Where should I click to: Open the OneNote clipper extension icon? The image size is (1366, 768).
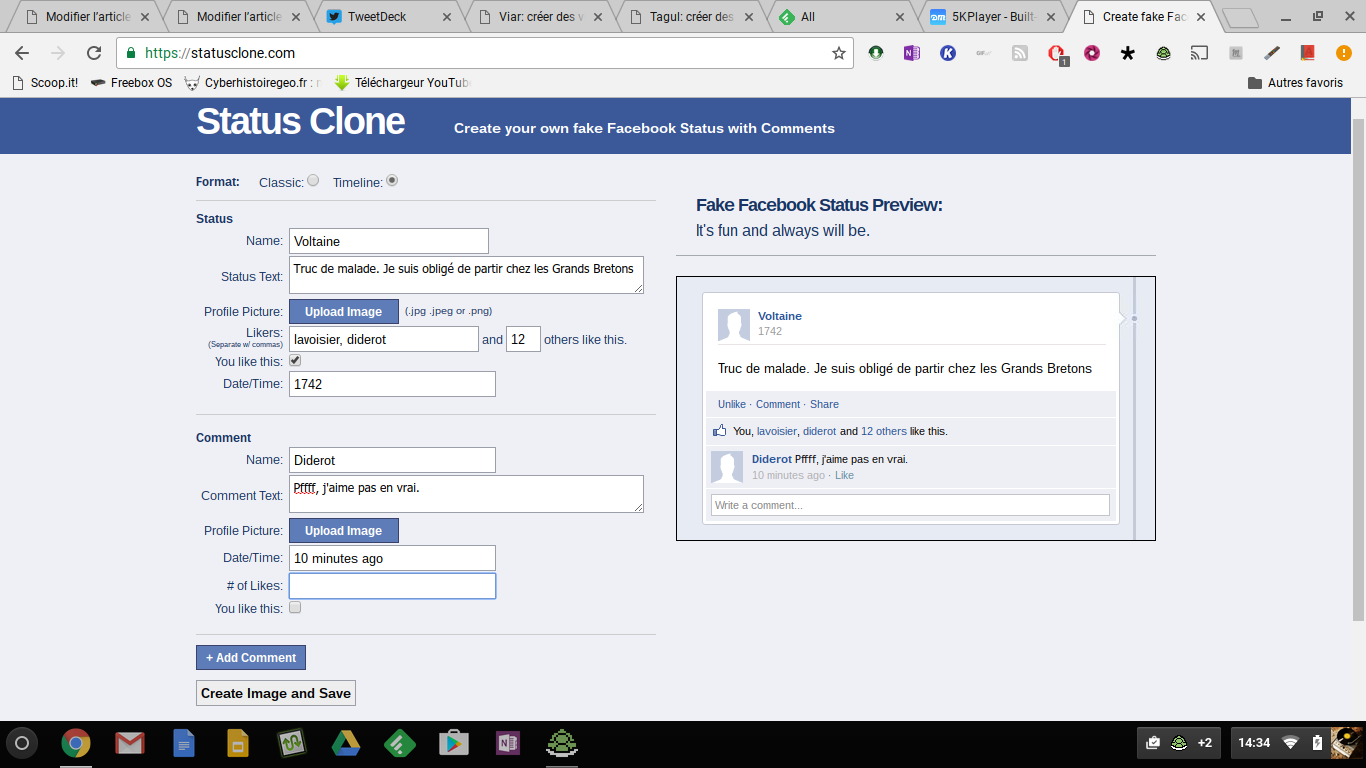911,53
